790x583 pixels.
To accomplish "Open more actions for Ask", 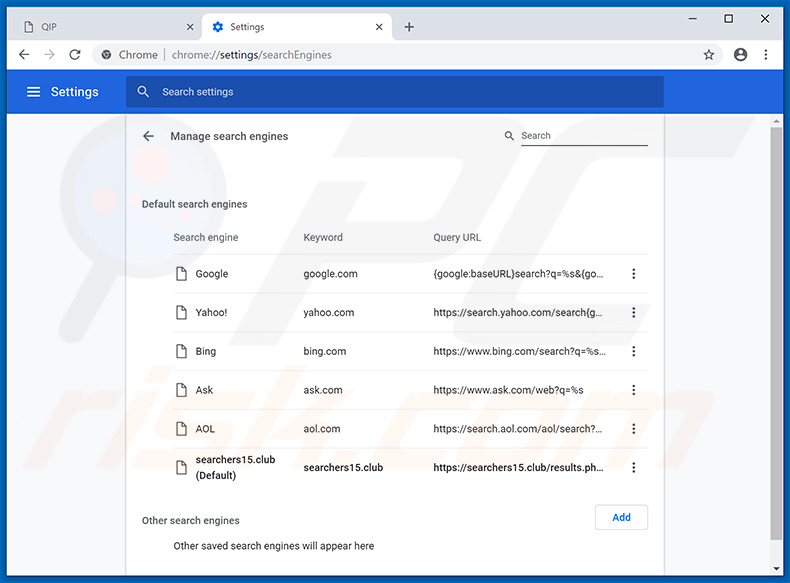I will (633, 390).
